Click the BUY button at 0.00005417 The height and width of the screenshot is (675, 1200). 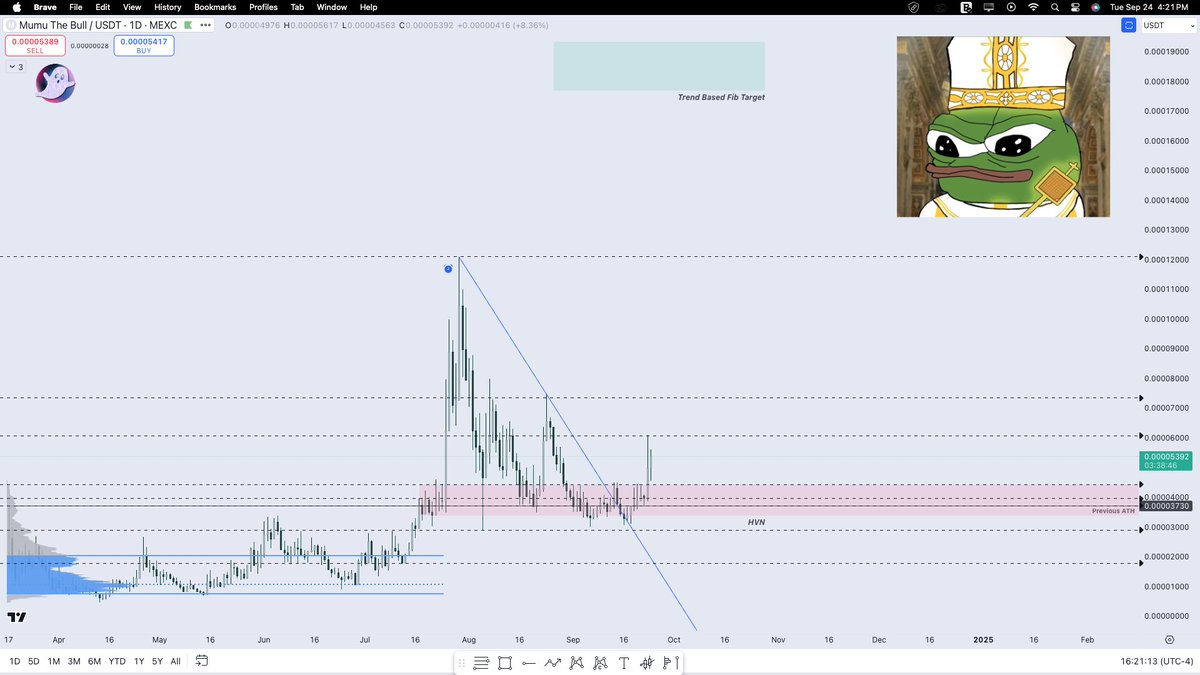[143, 45]
